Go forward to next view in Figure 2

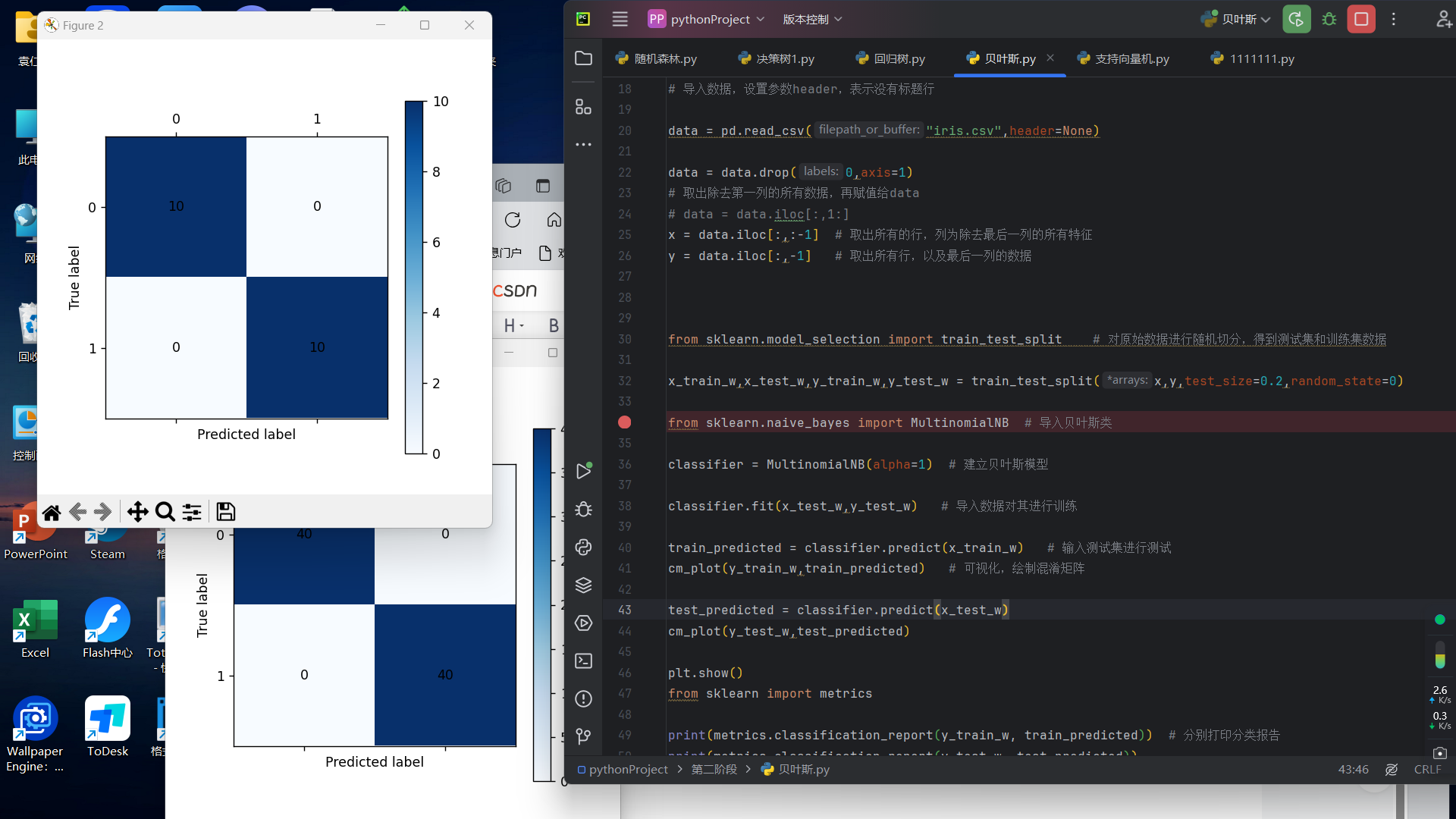(x=104, y=513)
